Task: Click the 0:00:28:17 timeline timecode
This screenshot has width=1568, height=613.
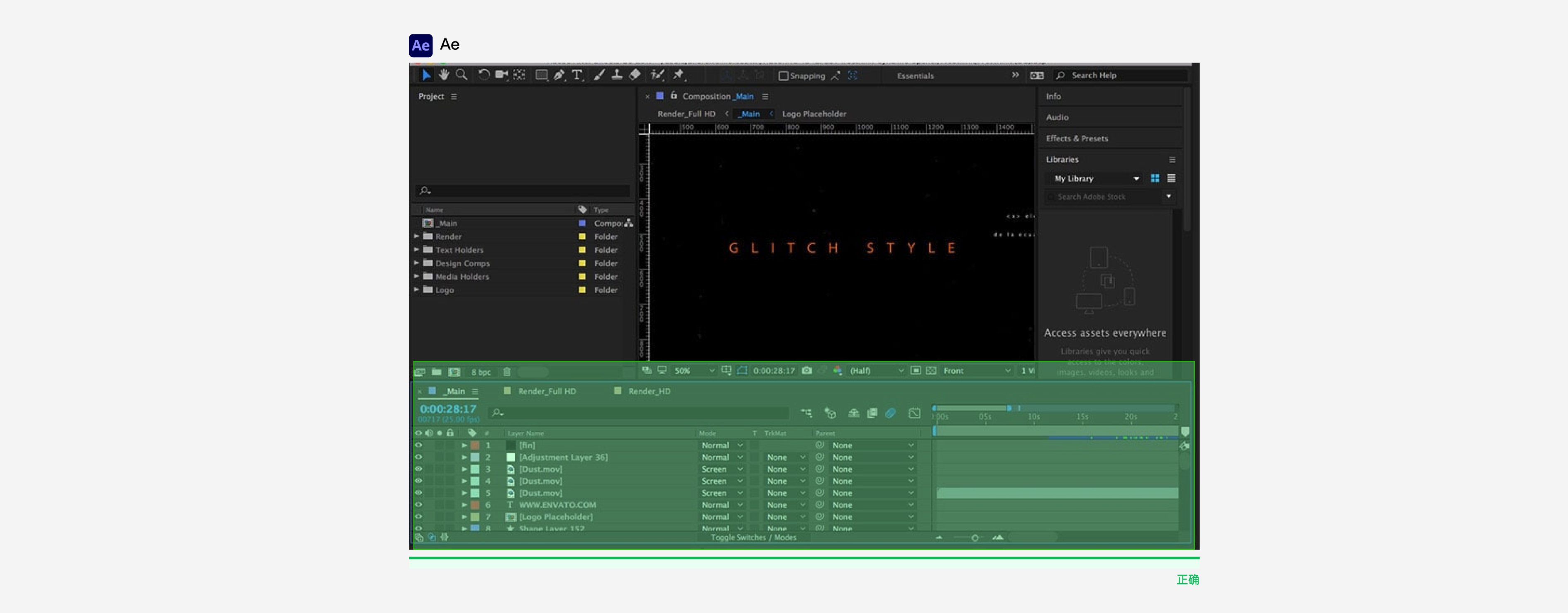Action: [447, 409]
